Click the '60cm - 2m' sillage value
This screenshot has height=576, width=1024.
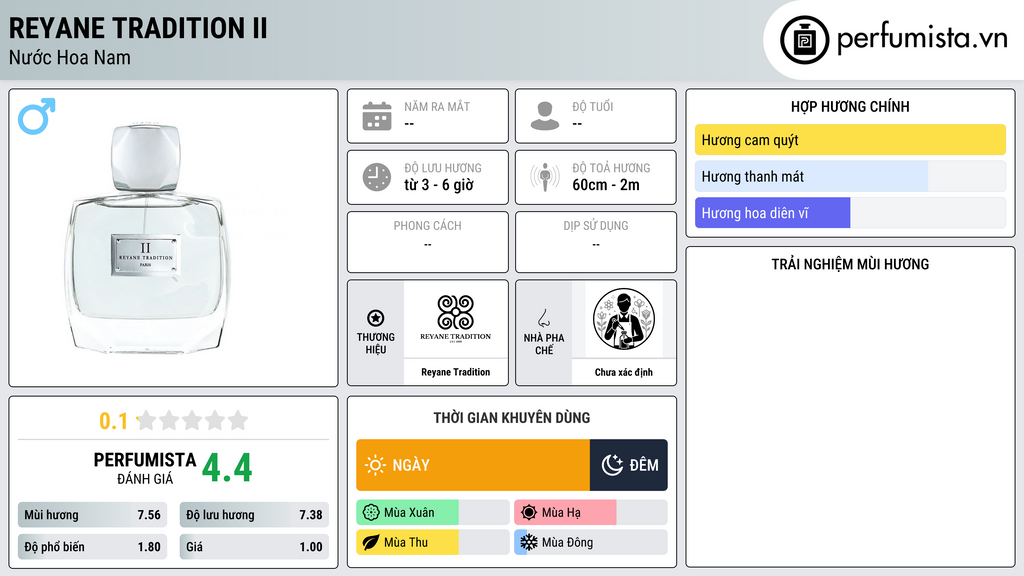(605, 185)
